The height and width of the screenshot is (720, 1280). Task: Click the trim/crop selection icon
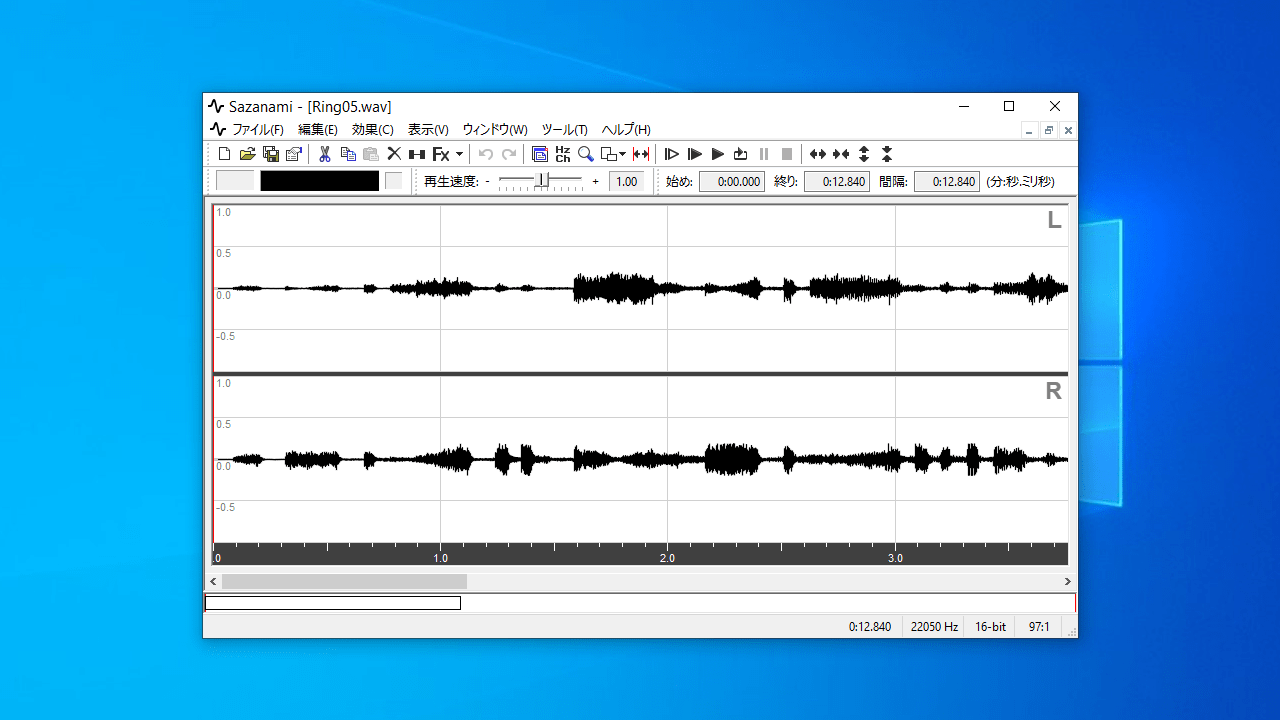coord(417,154)
